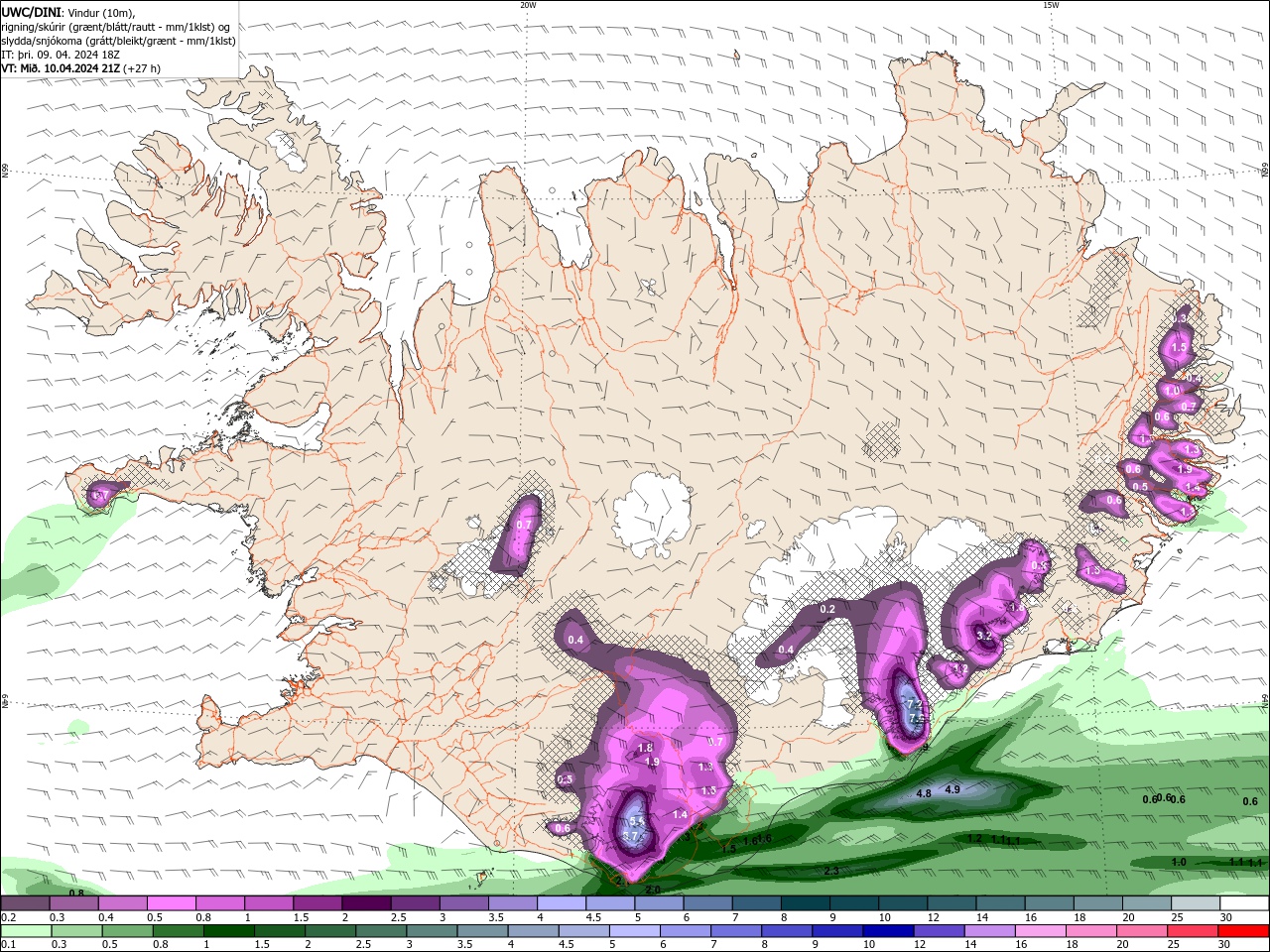
Task: Click the dark teal swatch labeled 8, top row
Action: tap(806, 903)
